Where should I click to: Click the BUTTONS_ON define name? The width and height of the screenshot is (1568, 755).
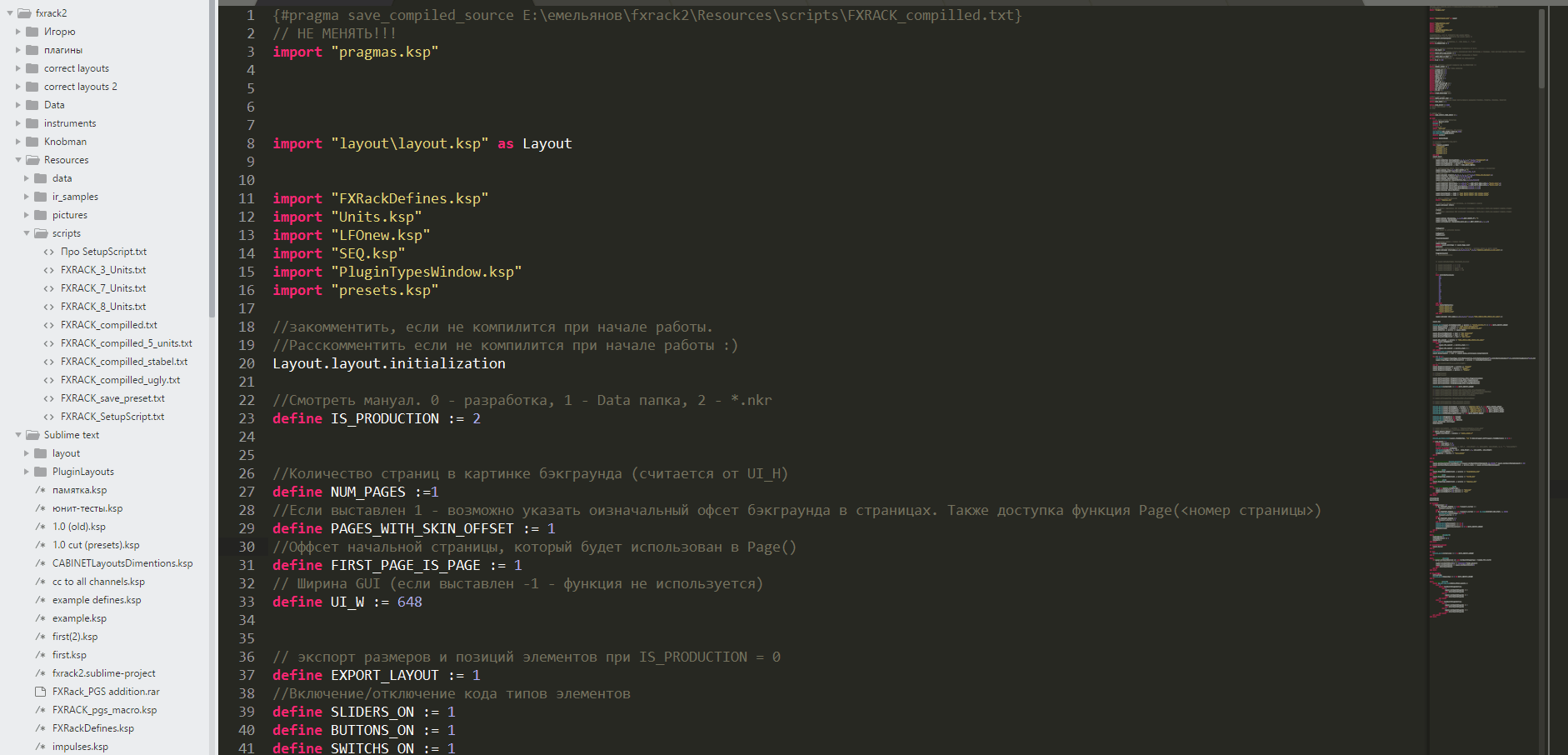pyautogui.click(x=372, y=730)
